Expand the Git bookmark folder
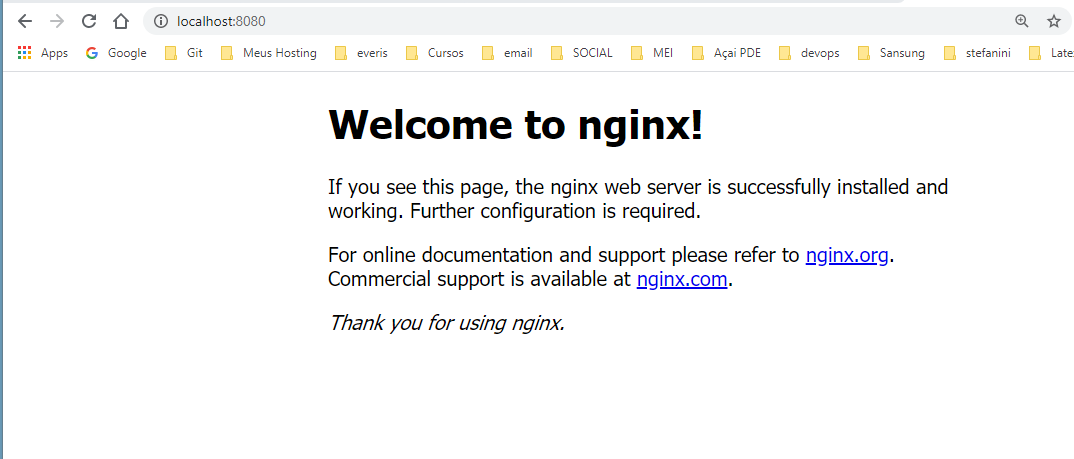The height and width of the screenshot is (459, 1074). [x=184, y=53]
